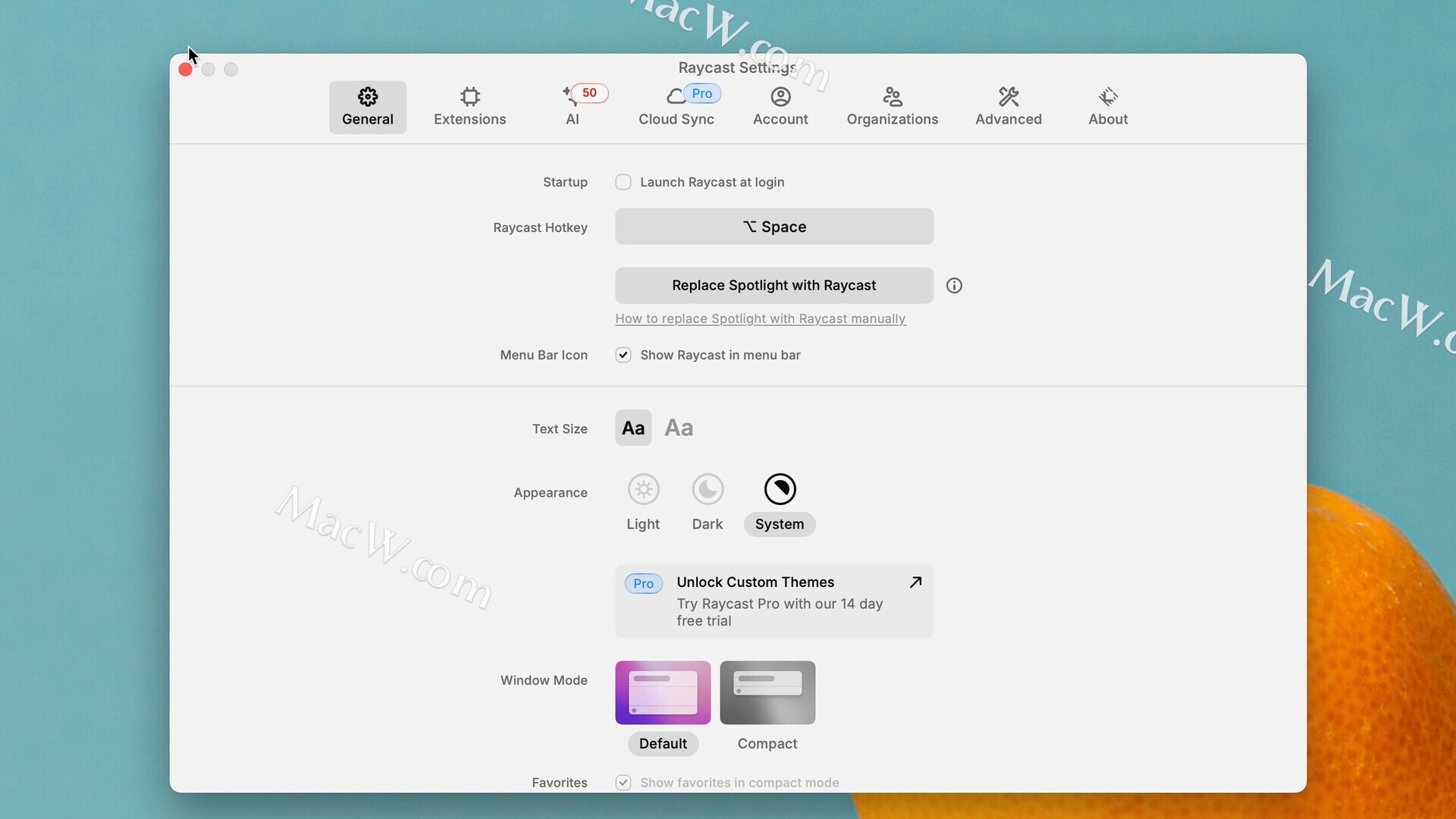Screen dimensions: 1456x819
Task: Click the Pro badge on Cloud Sync
Action: point(702,93)
